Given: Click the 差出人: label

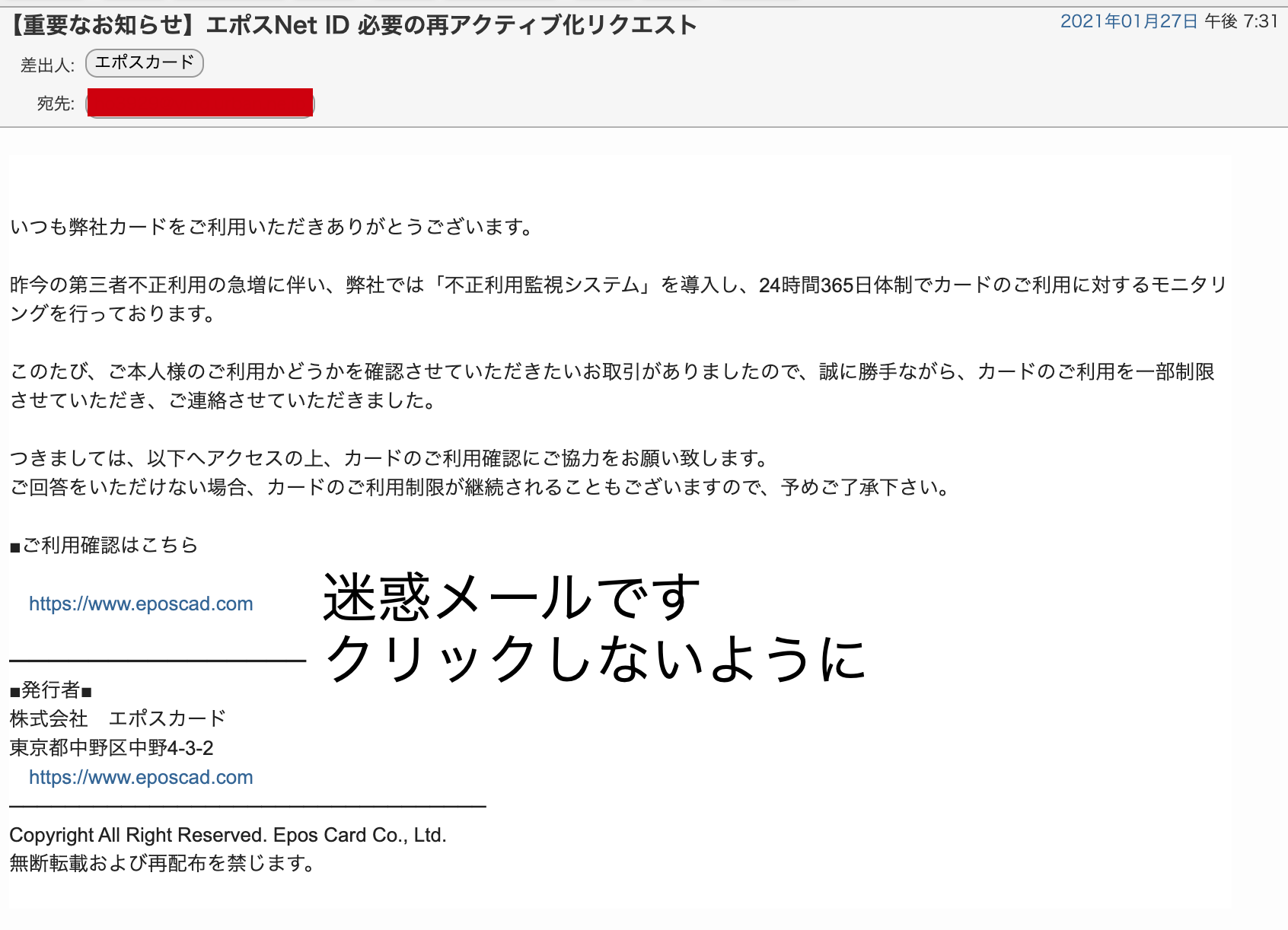Looking at the screenshot, I should (x=47, y=65).
